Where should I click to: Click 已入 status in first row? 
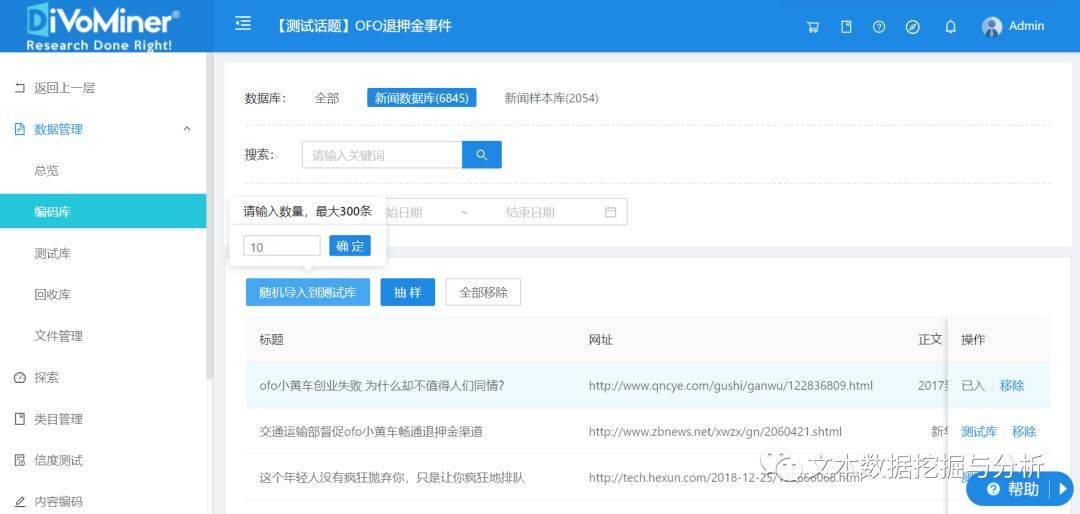(973, 386)
